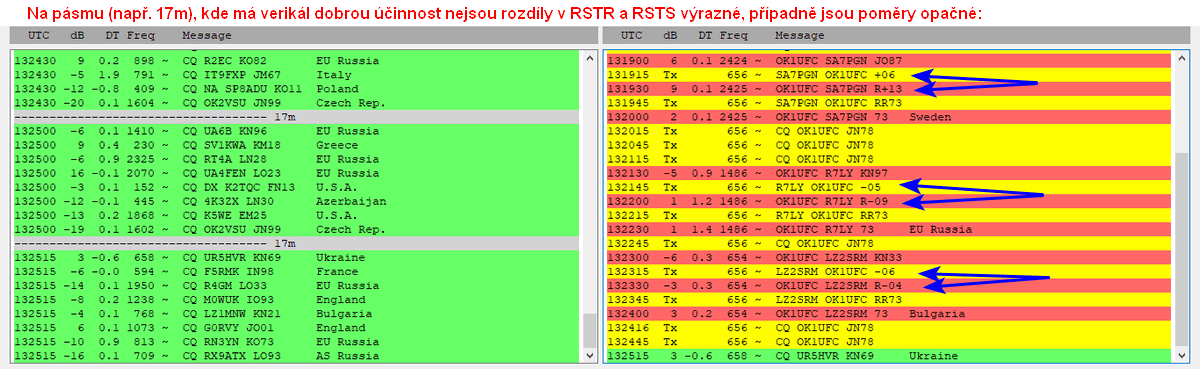Select Tx SA7PGN OK1UFC +06 yellow row
Viewport: 1200px width, 369px height.
coord(889,74)
